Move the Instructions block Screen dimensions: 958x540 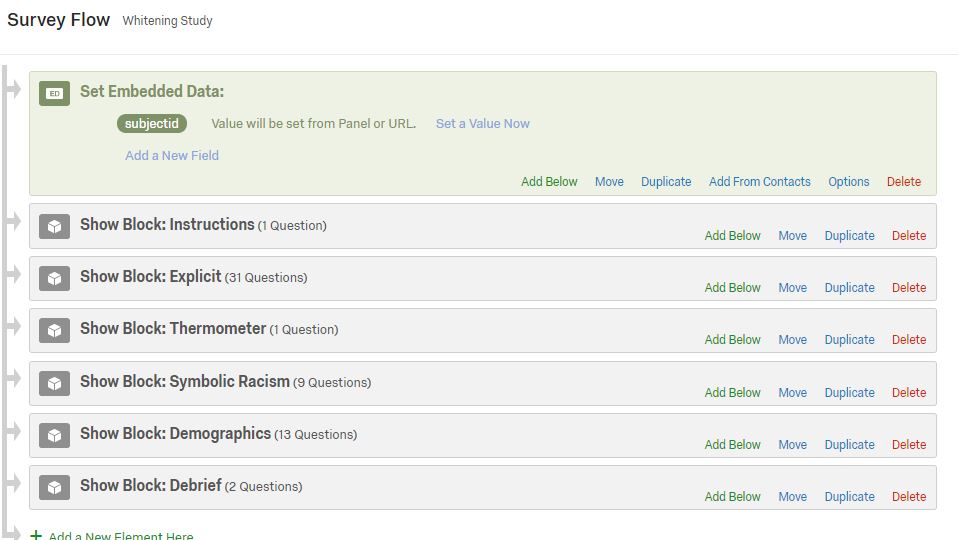[792, 235]
